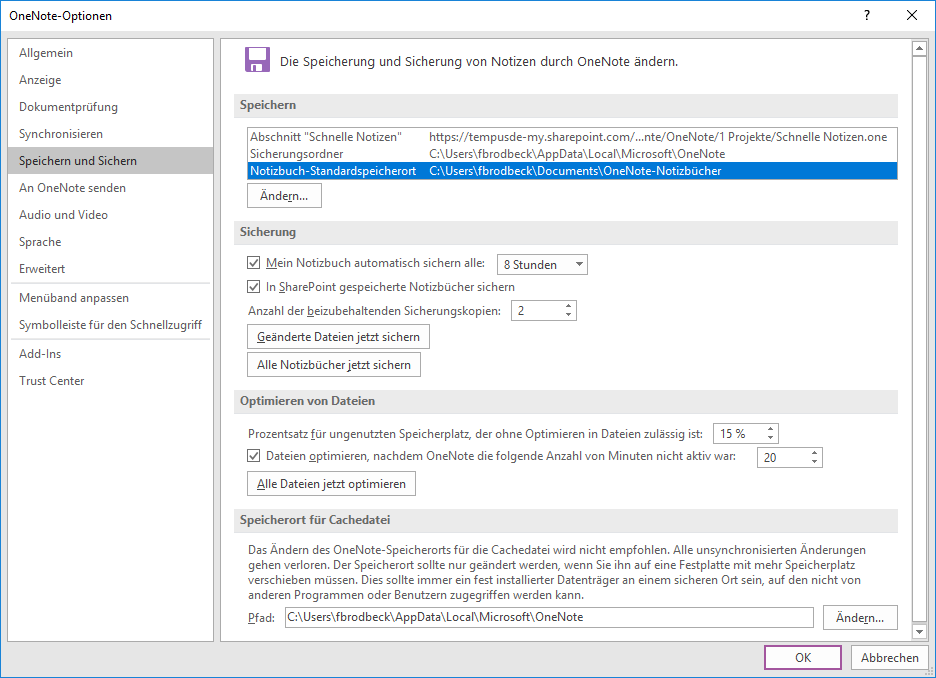Viewport: 936px width, 678px height.
Task: Select Menüband anpassen
Action: point(110,298)
